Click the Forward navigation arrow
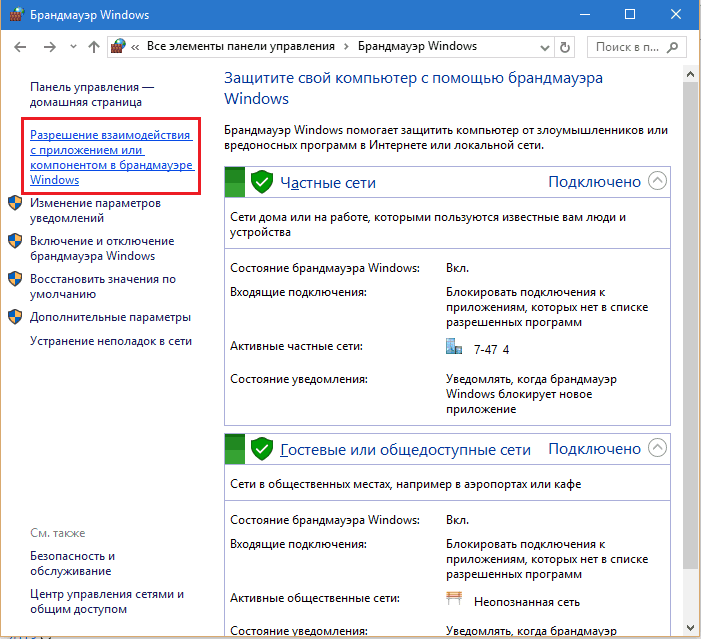Viewport: 701px width, 639px height. coord(50,47)
